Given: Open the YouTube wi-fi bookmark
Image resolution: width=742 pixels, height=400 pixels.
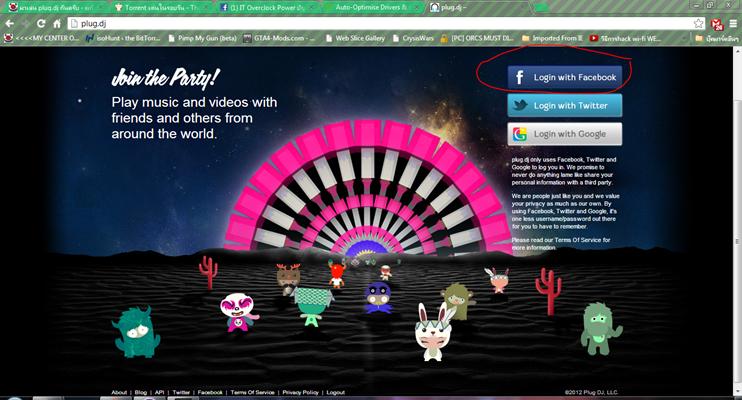Looking at the screenshot, I should tap(626, 38).
